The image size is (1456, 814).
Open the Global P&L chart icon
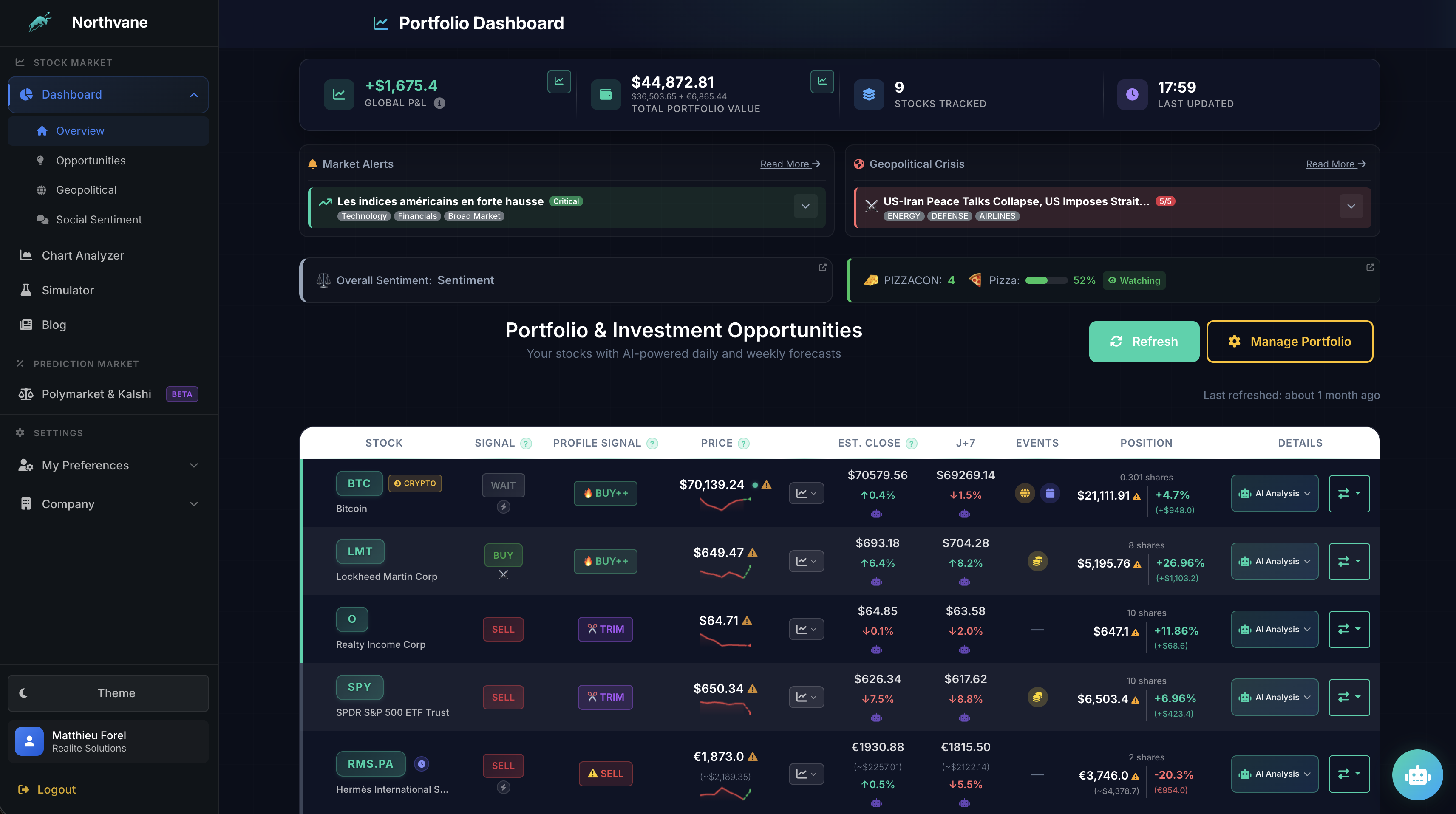coord(558,81)
